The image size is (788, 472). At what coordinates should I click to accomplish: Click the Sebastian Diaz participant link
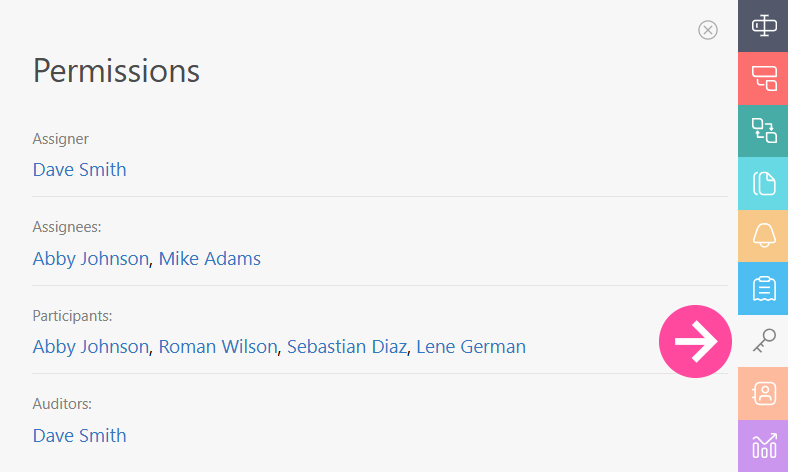[x=347, y=347]
